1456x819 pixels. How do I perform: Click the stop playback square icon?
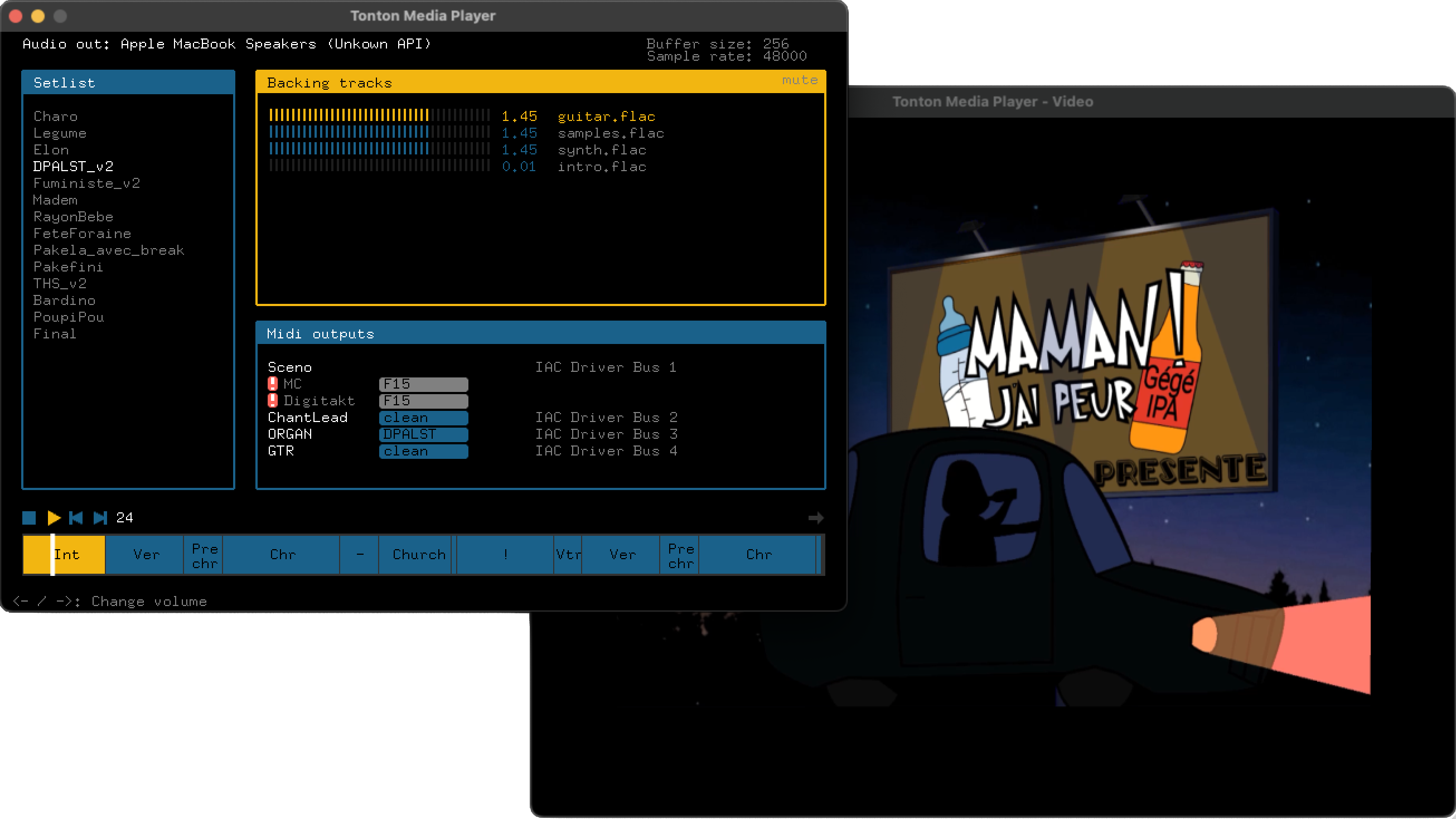coord(30,518)
